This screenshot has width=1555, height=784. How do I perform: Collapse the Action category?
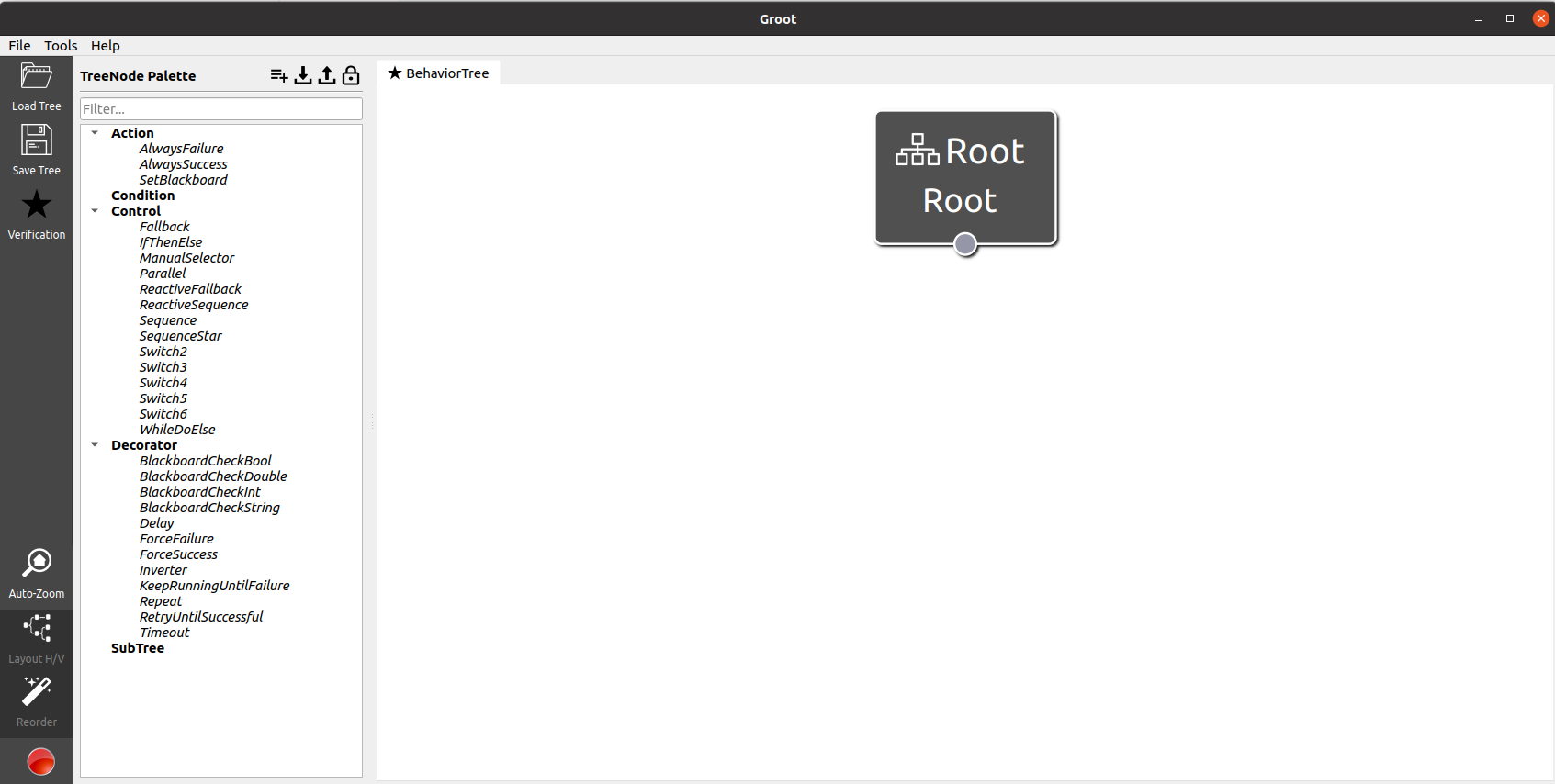95,133
